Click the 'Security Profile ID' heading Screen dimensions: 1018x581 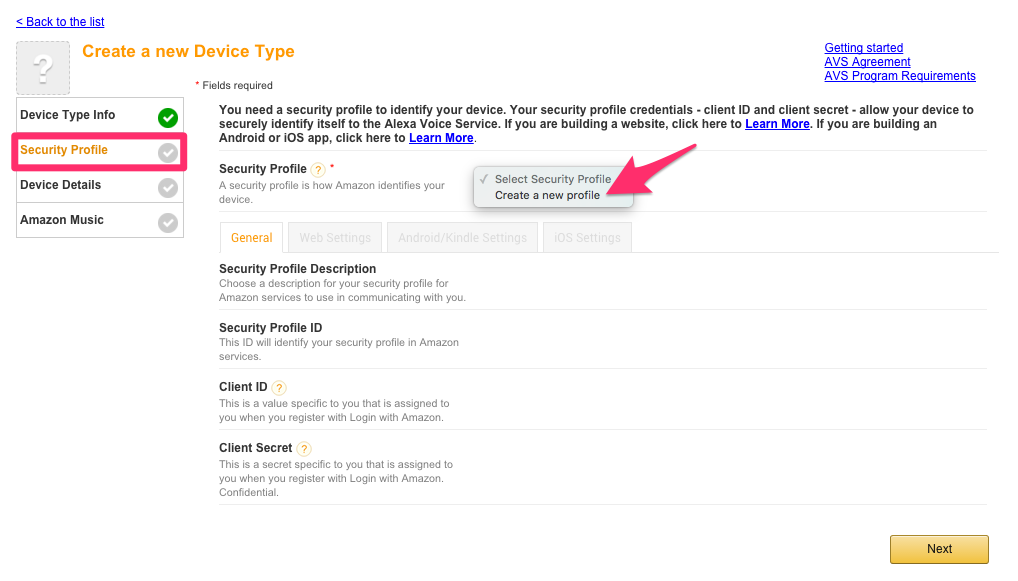point(270,328)
